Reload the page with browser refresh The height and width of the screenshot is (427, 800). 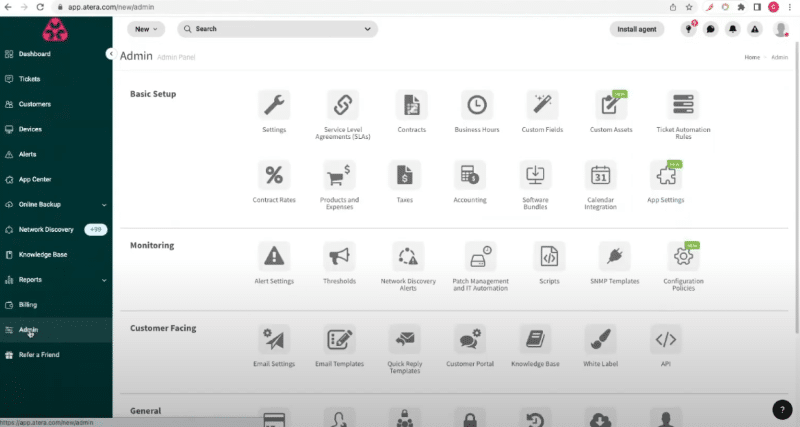40,7
